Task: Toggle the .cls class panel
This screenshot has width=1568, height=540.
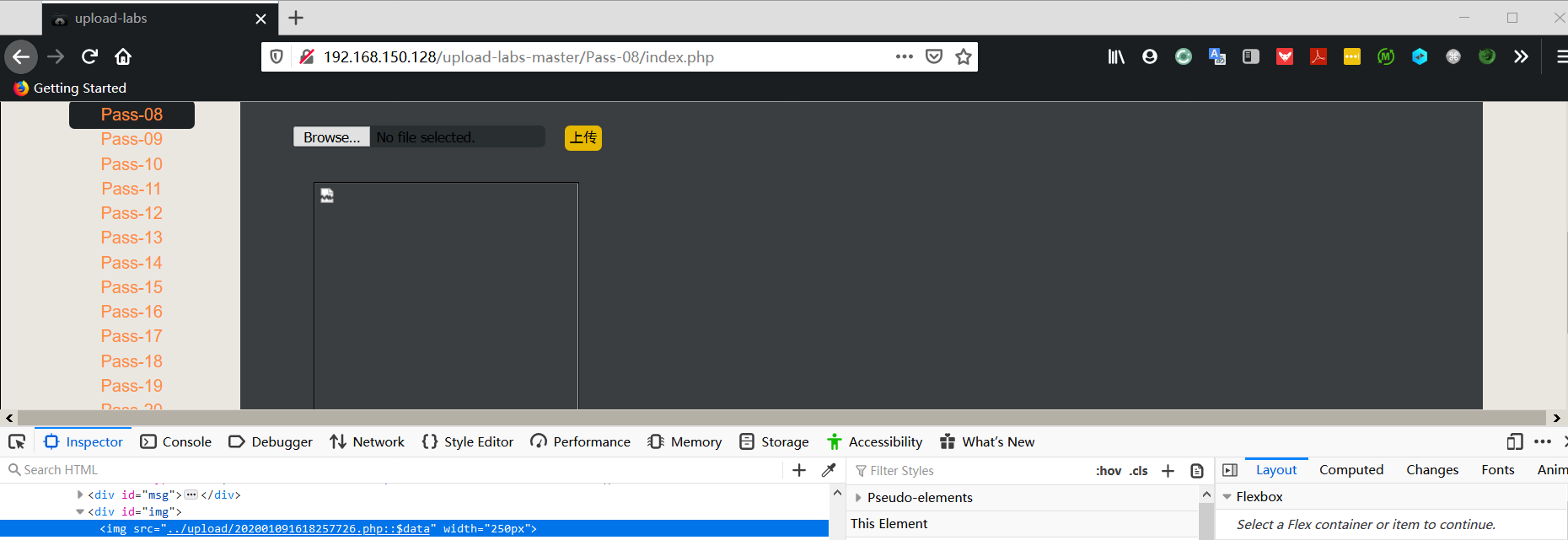Action: coord(1139,471)
